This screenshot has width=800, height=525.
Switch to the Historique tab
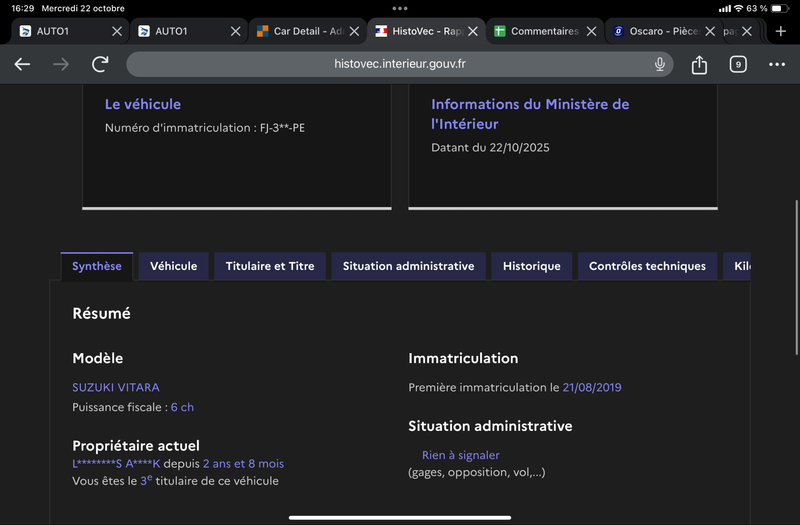point(532,266)
